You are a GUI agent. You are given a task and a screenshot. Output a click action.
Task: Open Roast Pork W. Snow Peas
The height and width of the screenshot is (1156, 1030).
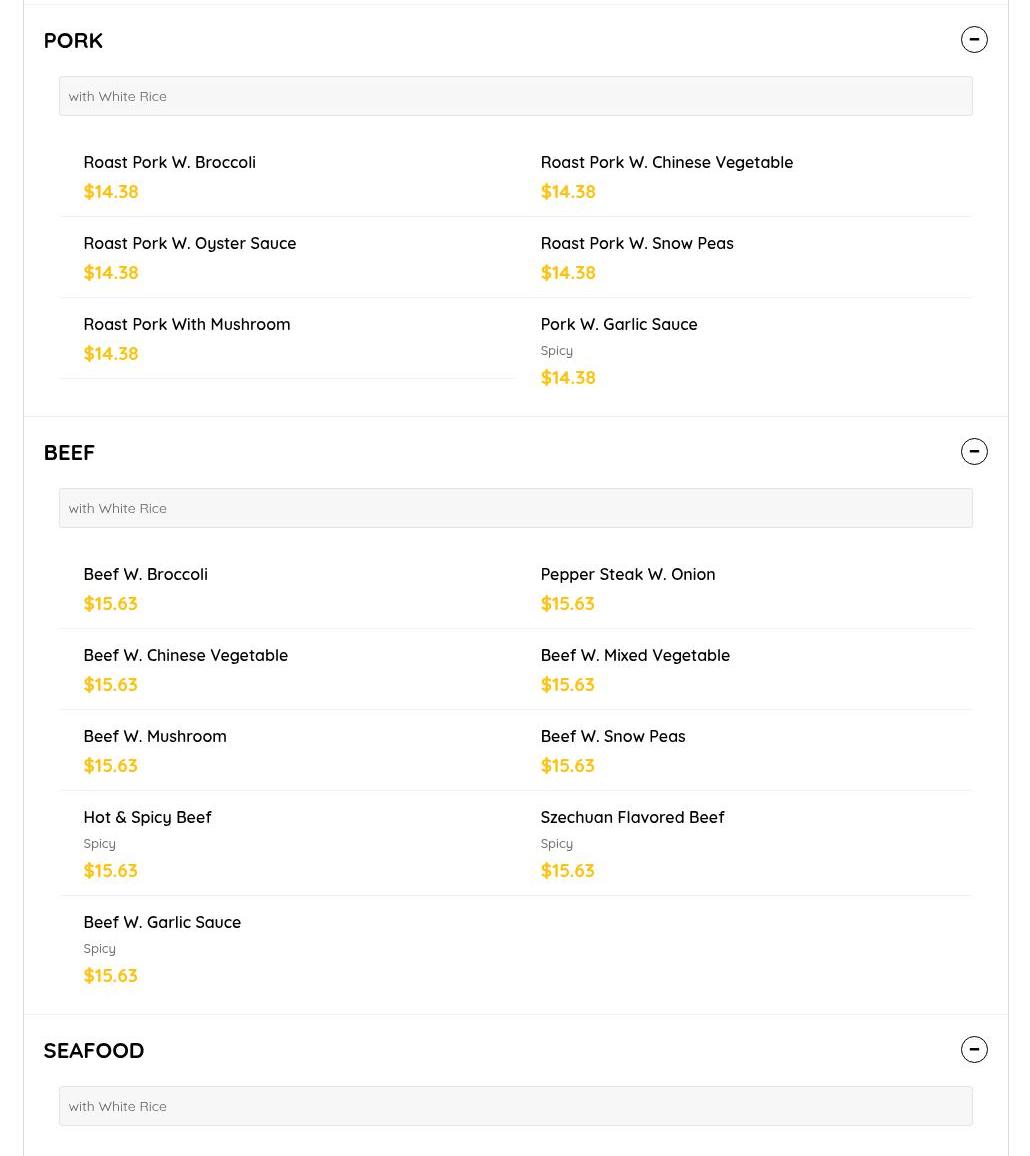pos(637,244)
